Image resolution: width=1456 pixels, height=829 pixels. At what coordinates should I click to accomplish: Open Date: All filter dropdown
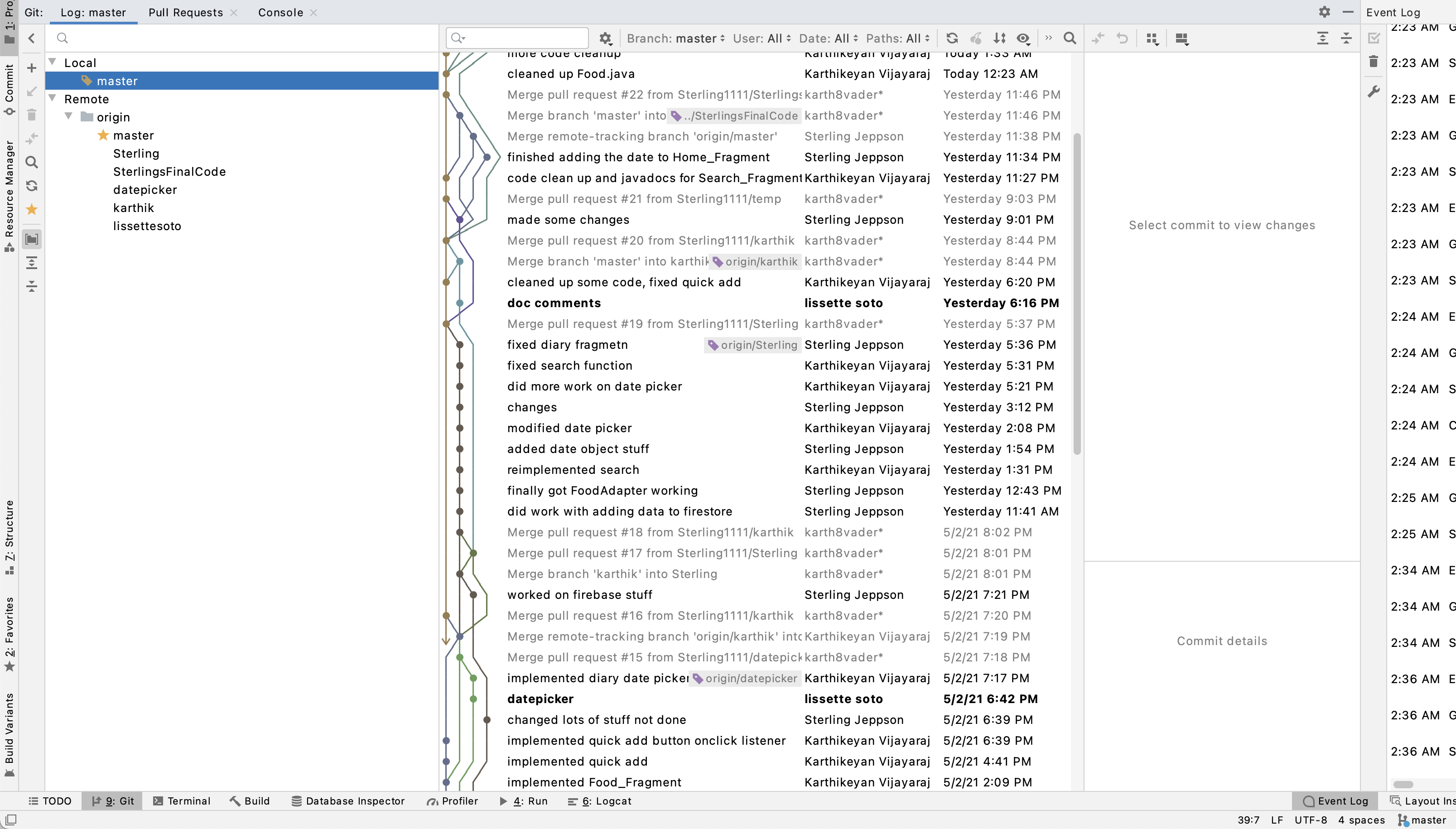coord(828,38)
